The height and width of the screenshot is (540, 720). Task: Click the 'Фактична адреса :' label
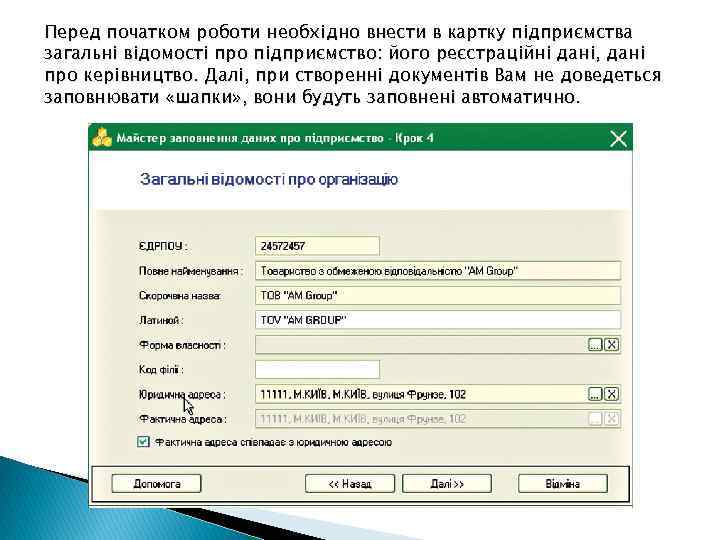pos(182,419)
